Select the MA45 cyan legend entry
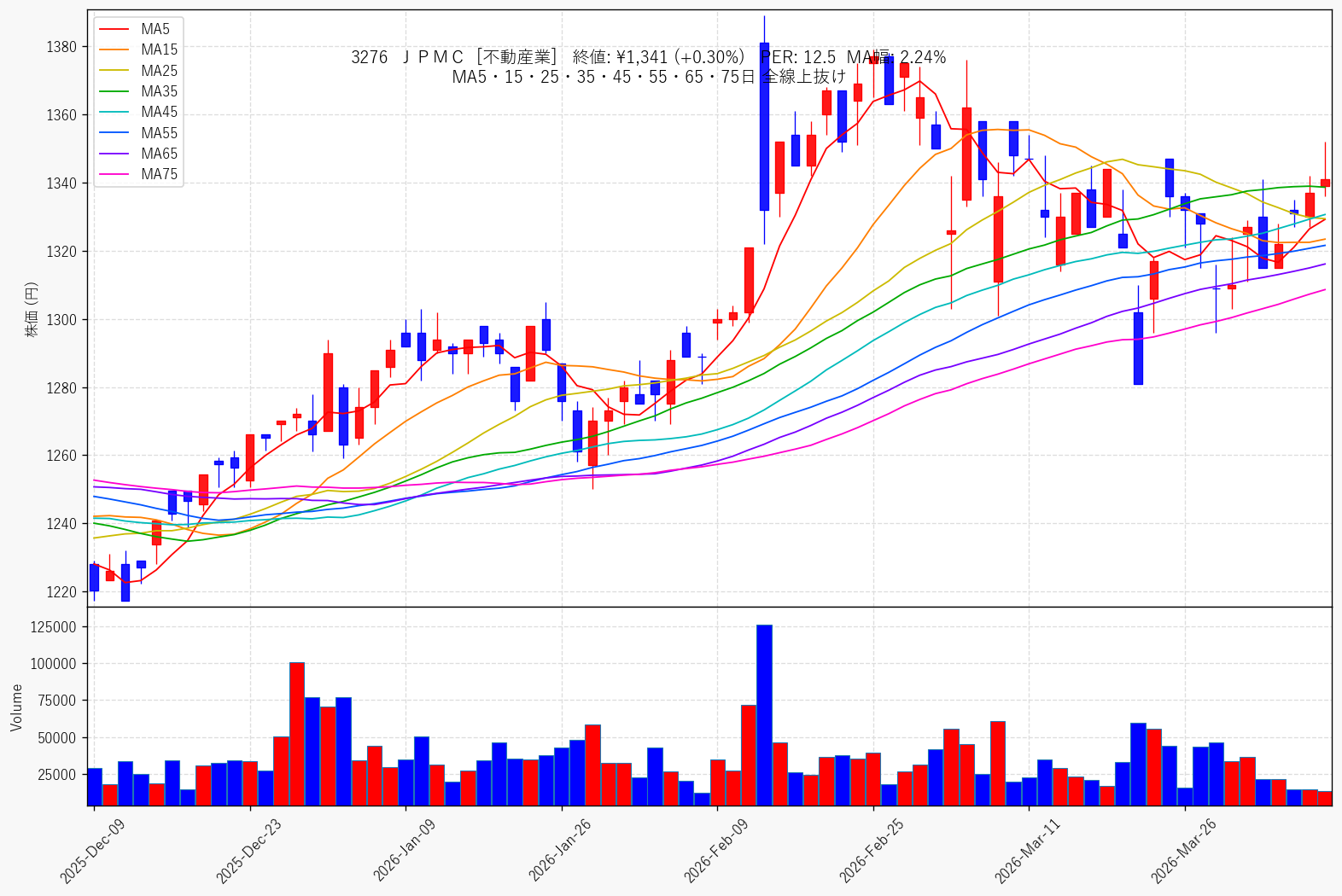 click(138, 112)
